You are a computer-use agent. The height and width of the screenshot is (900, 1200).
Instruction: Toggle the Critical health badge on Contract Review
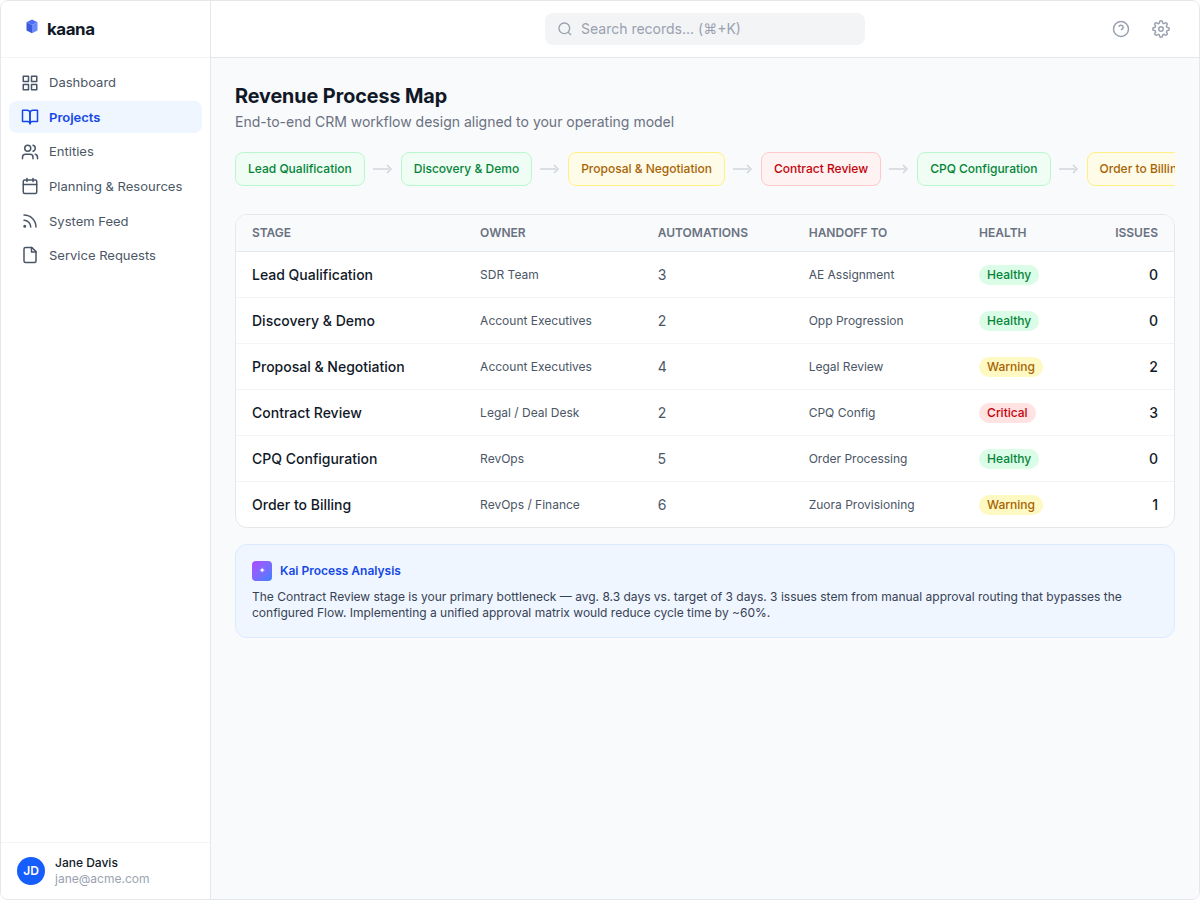[x=1006, y=412]
